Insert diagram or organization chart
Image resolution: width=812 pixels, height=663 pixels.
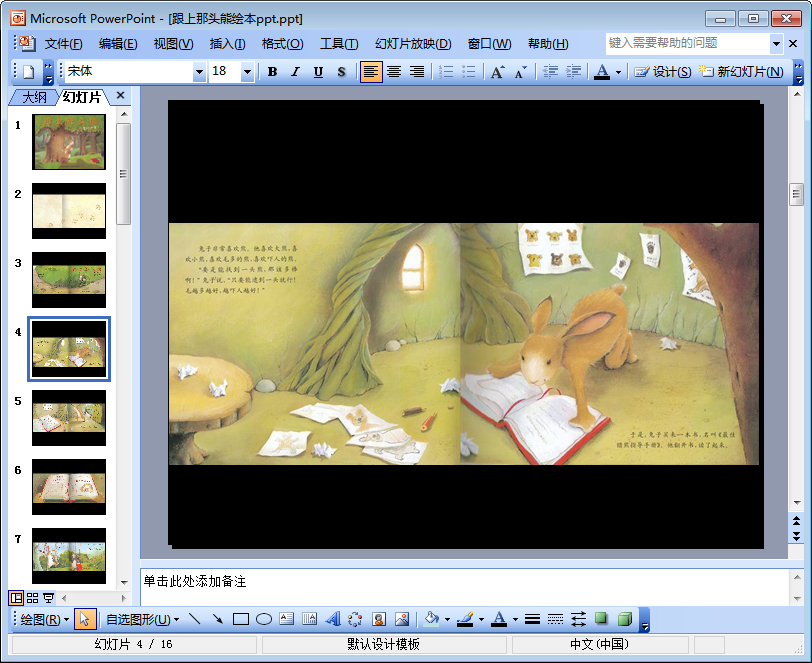coord(355,619)
